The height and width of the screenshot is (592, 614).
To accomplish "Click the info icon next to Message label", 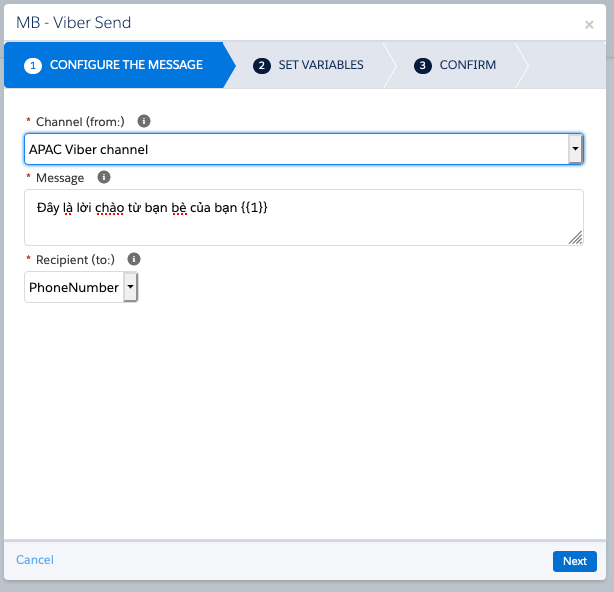I will (103, 178).
